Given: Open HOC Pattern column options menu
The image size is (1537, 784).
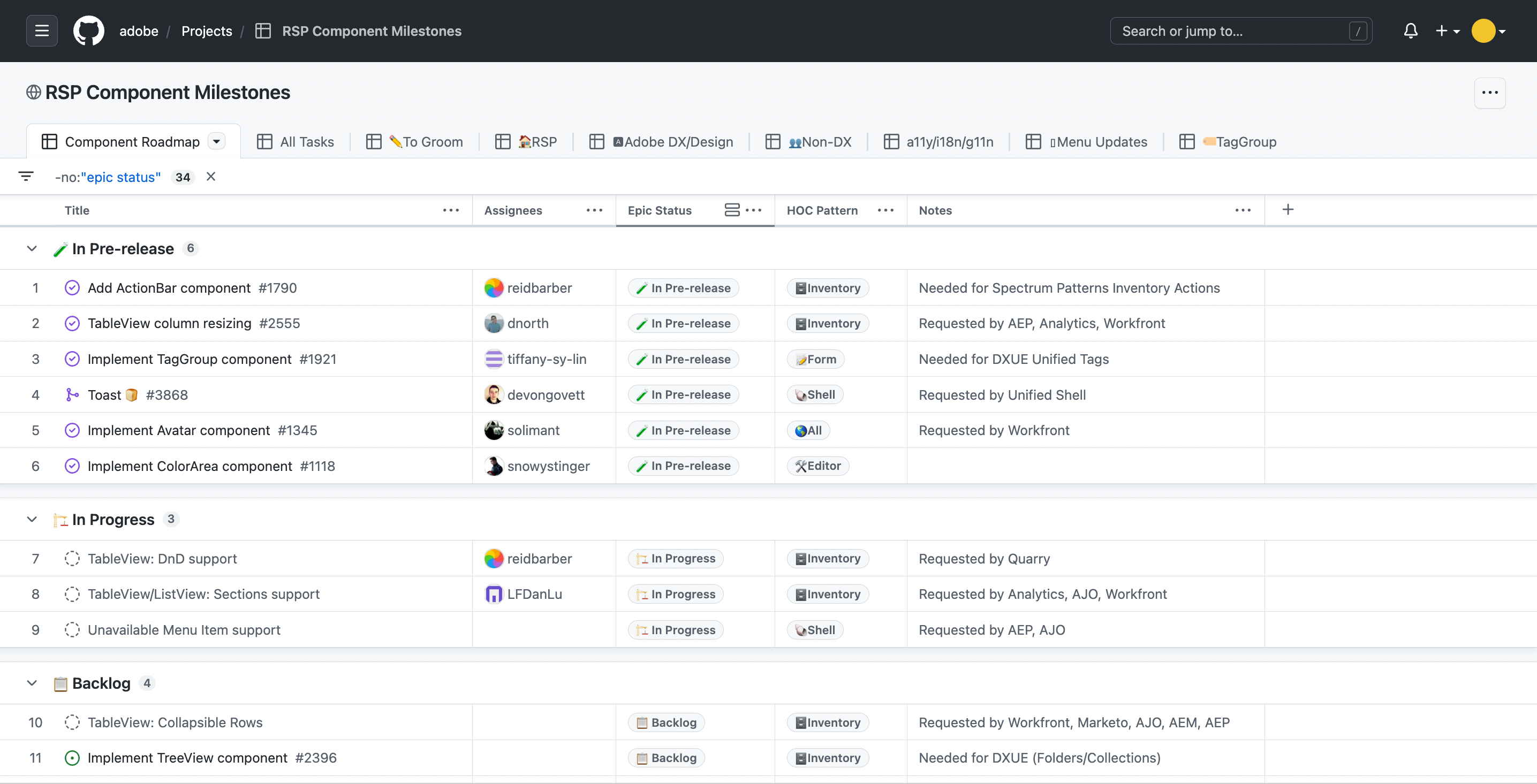Looking at the screenshot, I should click(886, 210).
